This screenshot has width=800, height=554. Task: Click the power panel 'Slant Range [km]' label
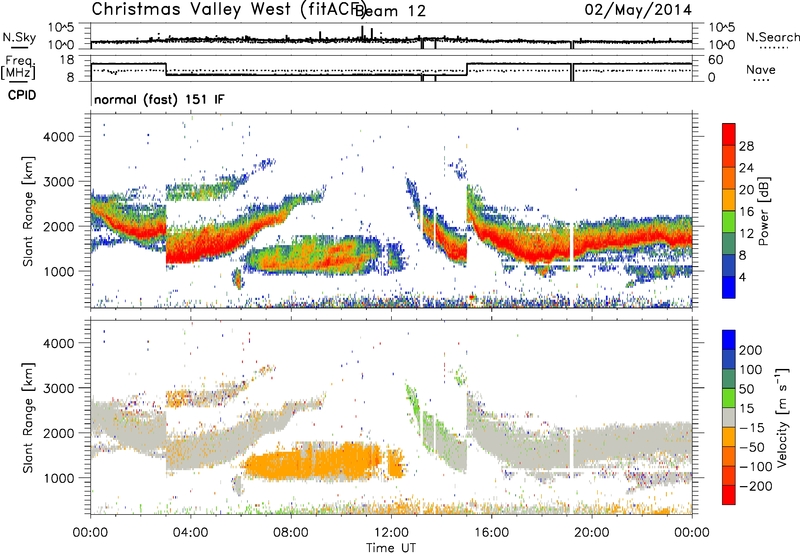tap(28, 211)
